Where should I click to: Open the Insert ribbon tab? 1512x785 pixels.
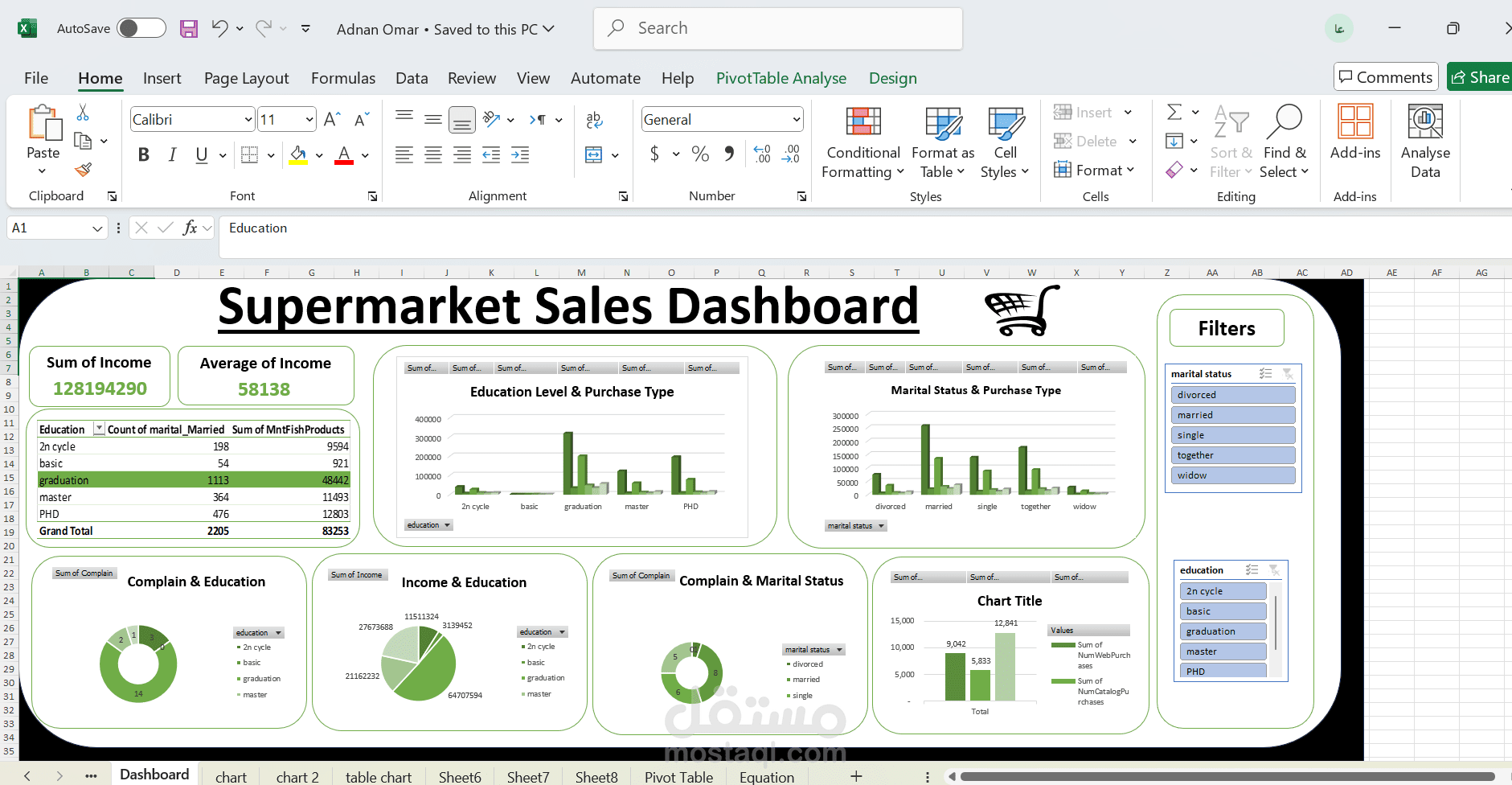[162, 78]
